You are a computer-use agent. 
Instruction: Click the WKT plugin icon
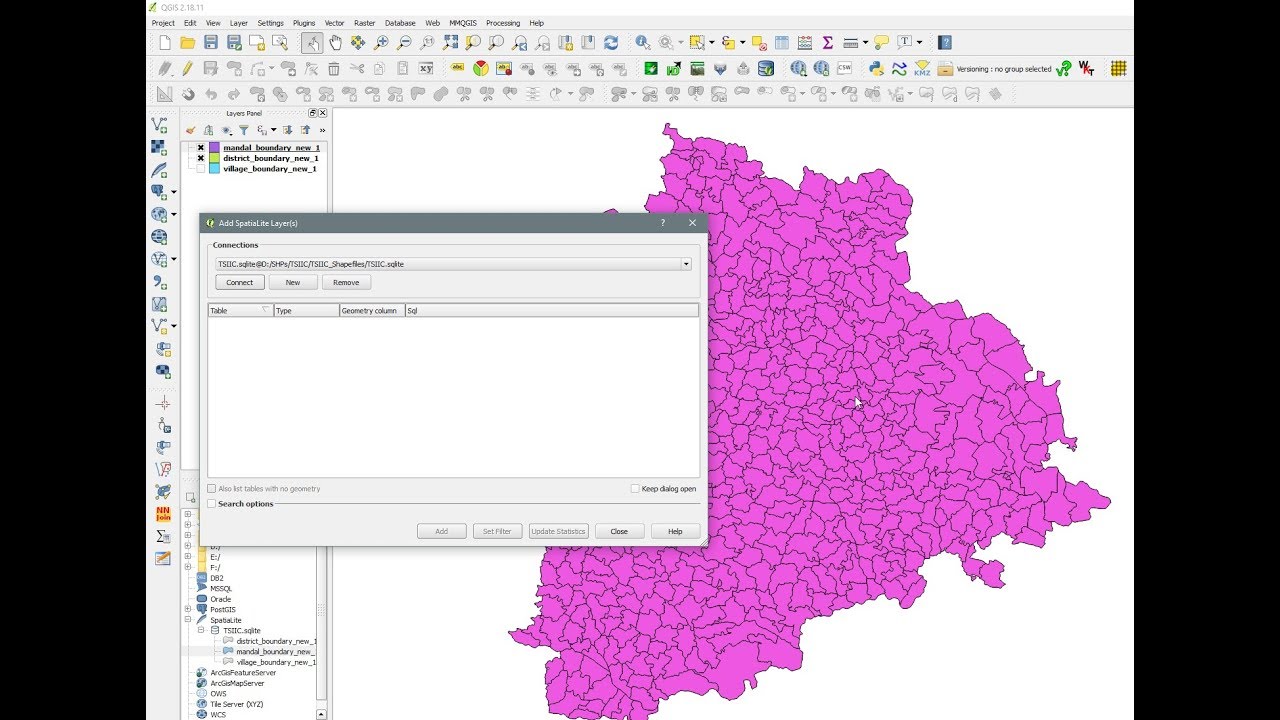(x=1086, y=69)
